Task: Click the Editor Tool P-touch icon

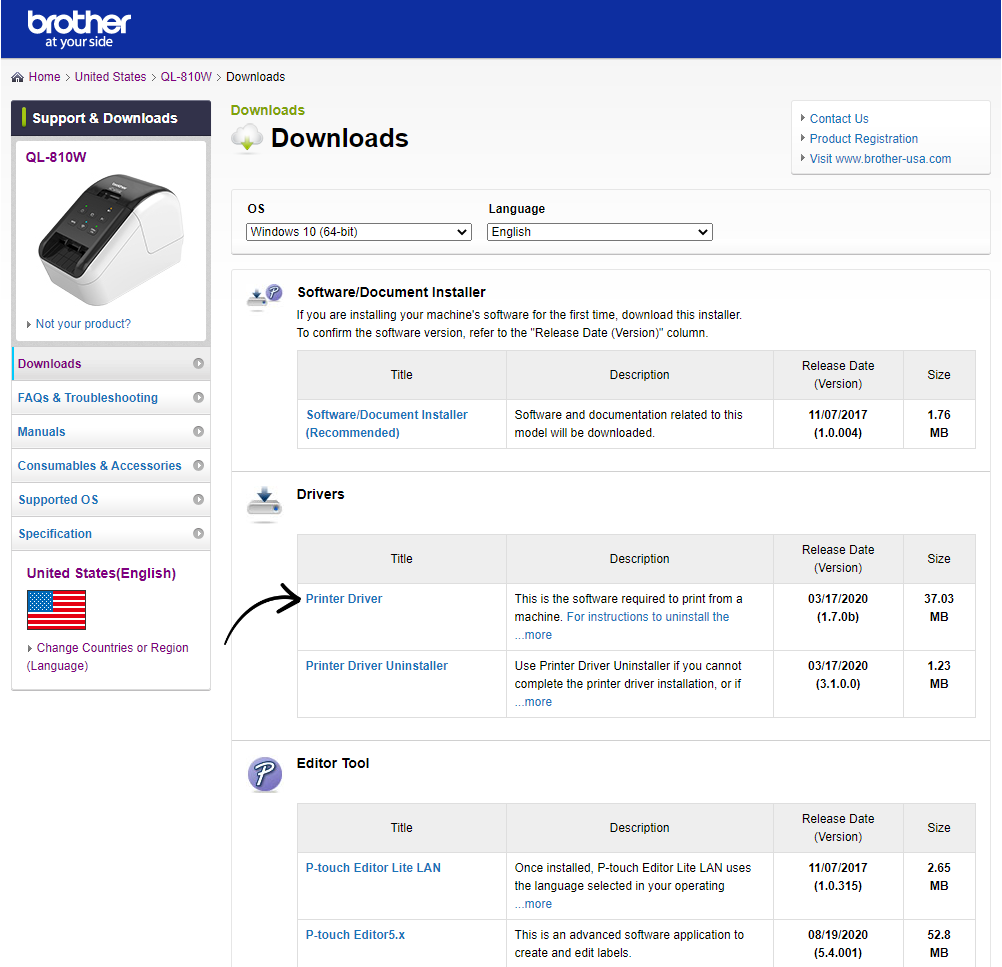Action: 265,775
